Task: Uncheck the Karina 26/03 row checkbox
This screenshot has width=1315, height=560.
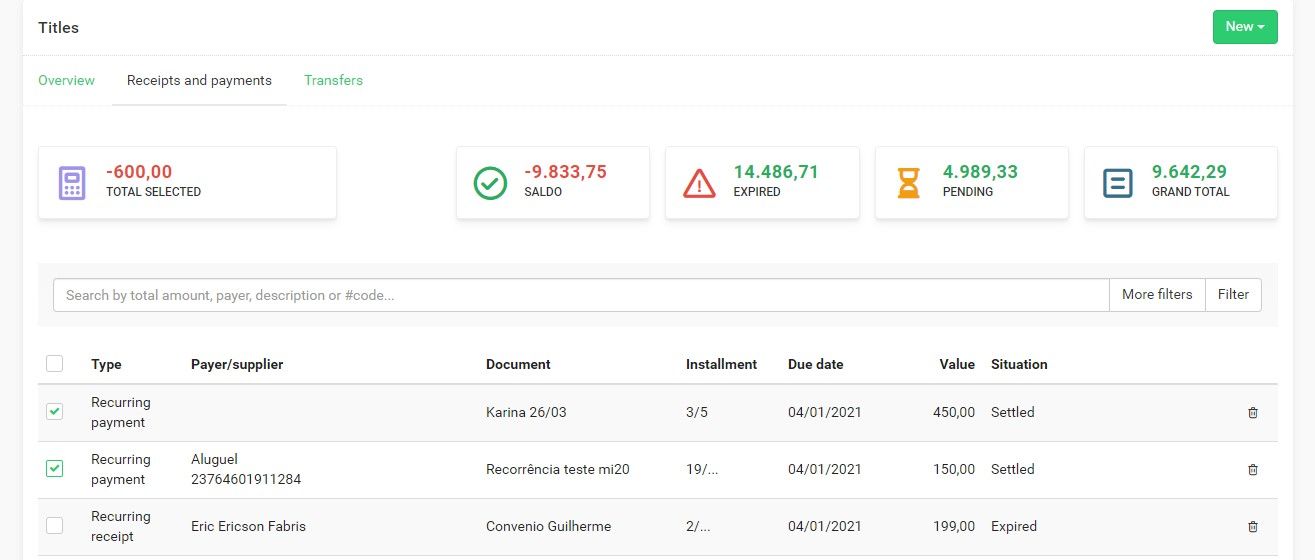Action: tap(54, 412)
